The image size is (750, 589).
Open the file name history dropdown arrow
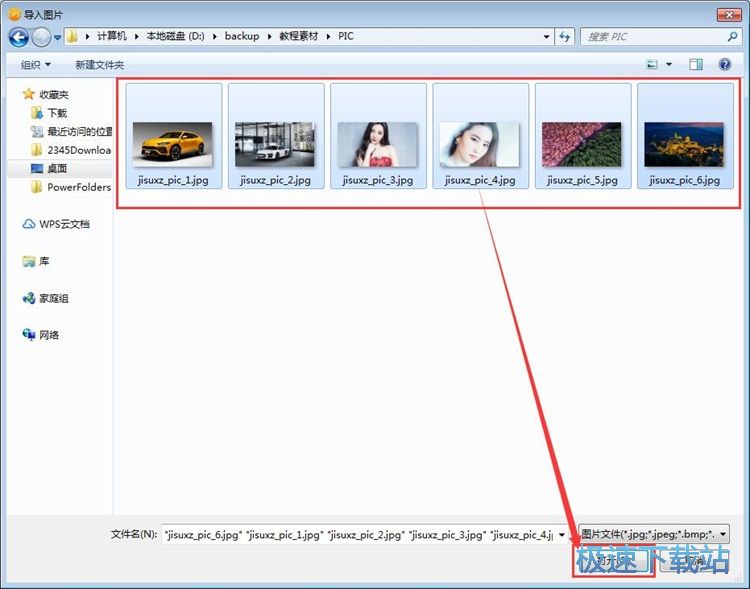pyautogui.click(x=562, y=534)
